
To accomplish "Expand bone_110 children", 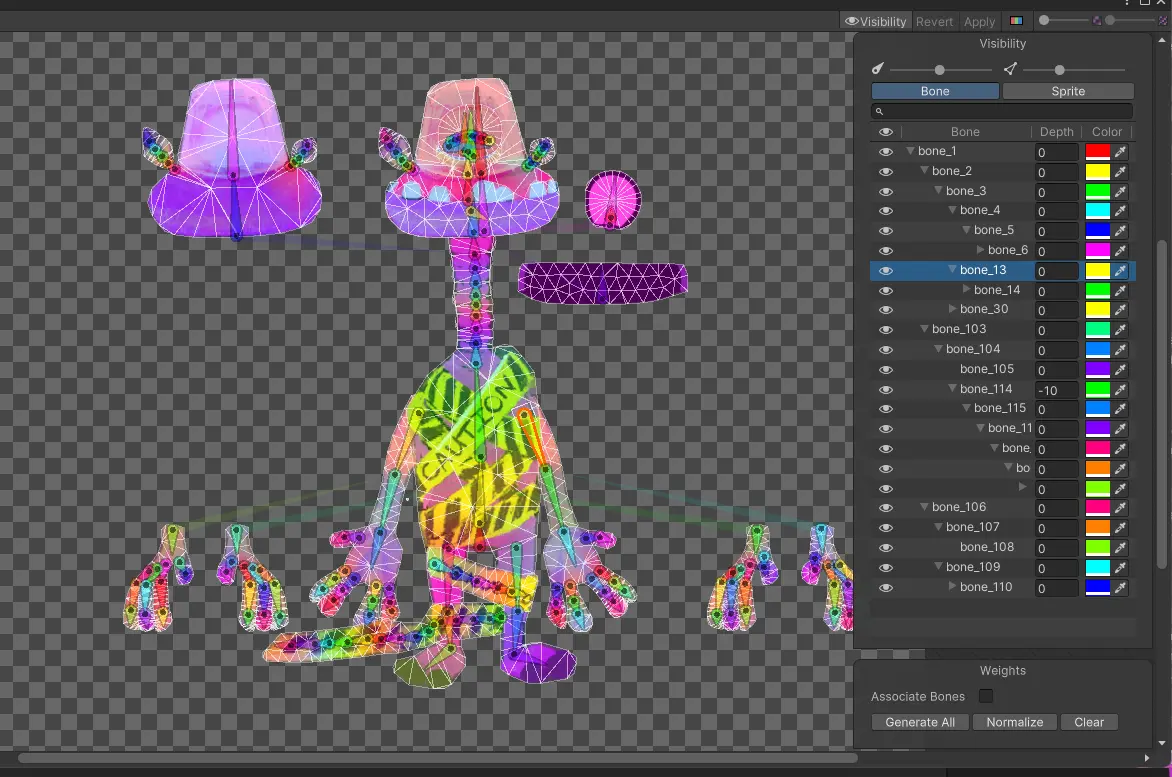I will point(953,587).
